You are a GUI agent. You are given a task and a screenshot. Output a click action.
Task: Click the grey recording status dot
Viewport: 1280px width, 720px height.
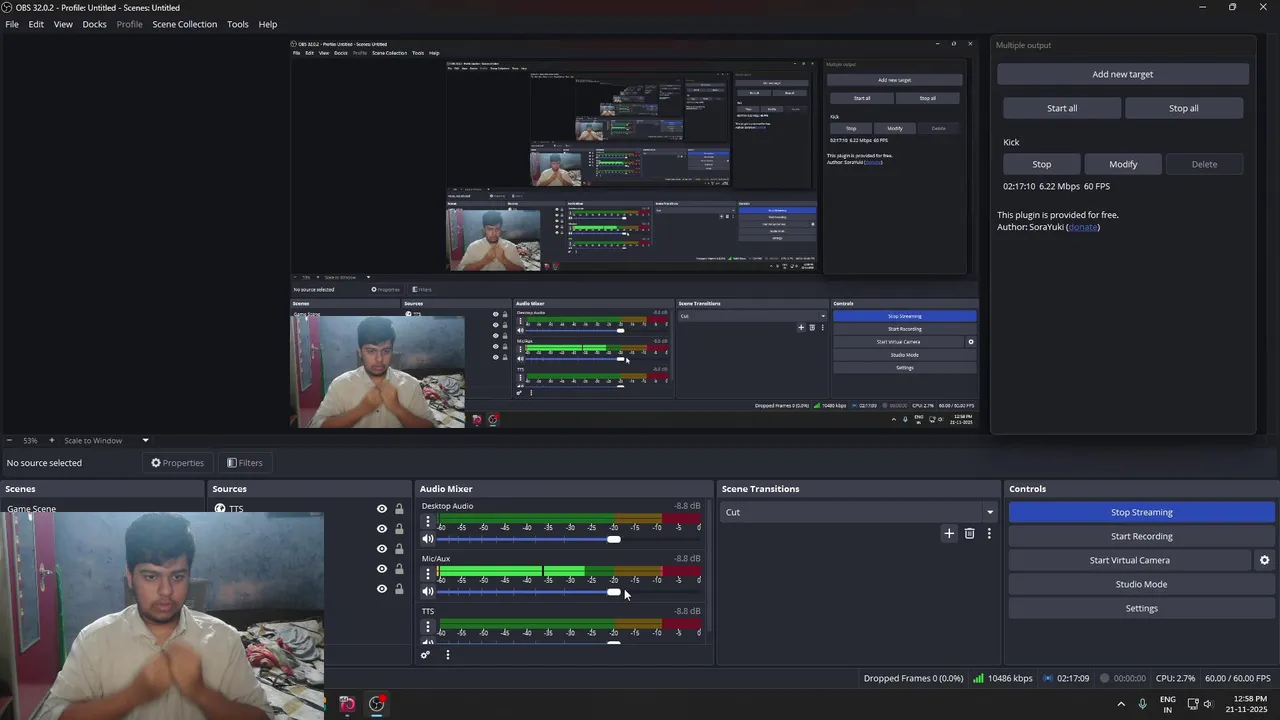coord(1105,678)
